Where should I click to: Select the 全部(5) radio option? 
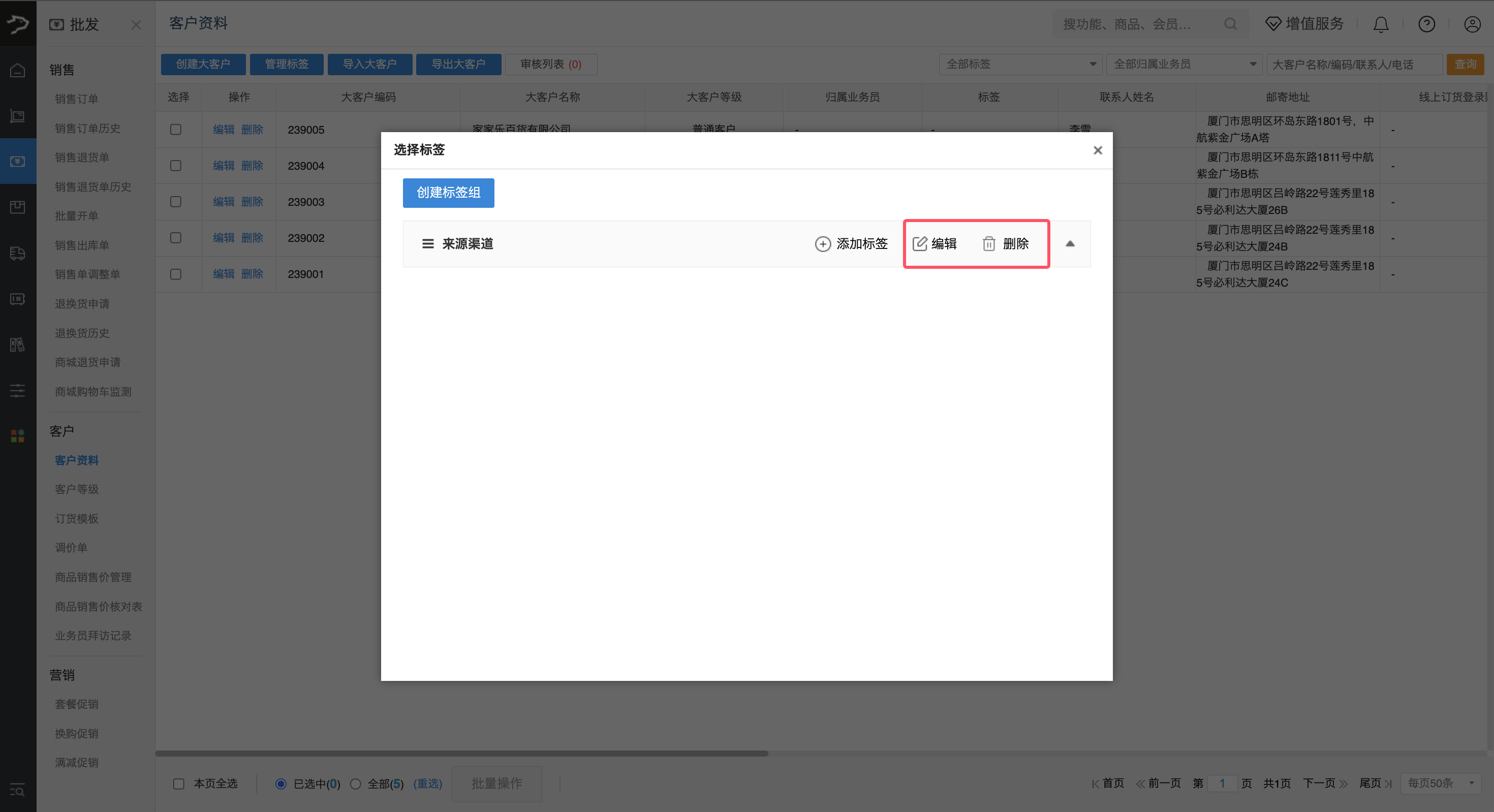point(356,784)
